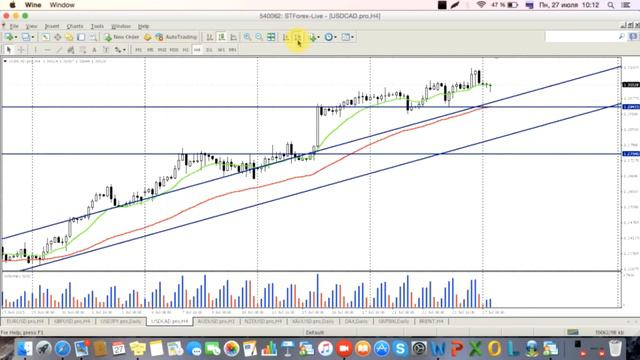The width and height of the screenshot is (640, 360).
Task: Switch to Bar Chart display
Action: pyautogui.click(x=209, y=37)
